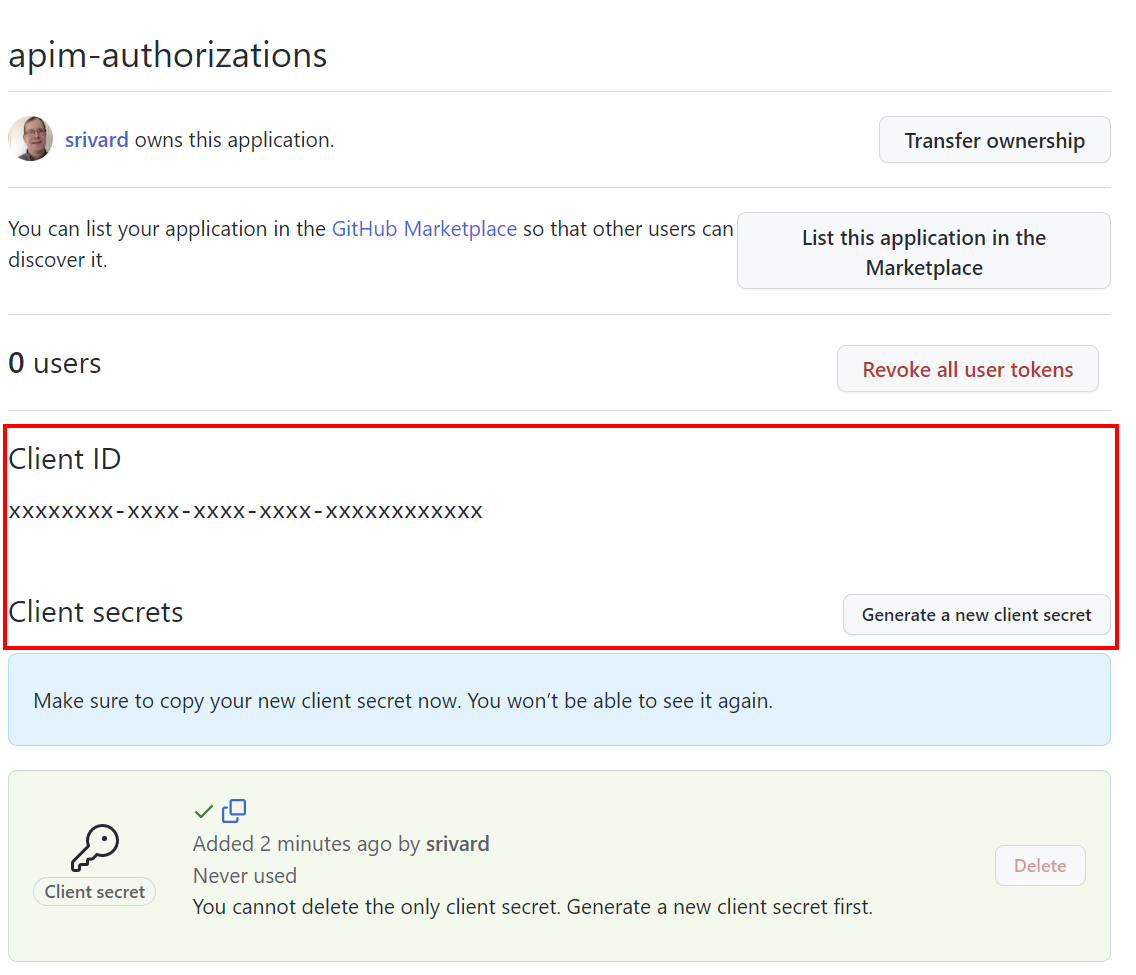Revoke all user tokens
Screen dimensions: 1136x975
click(x=966, y=369)
